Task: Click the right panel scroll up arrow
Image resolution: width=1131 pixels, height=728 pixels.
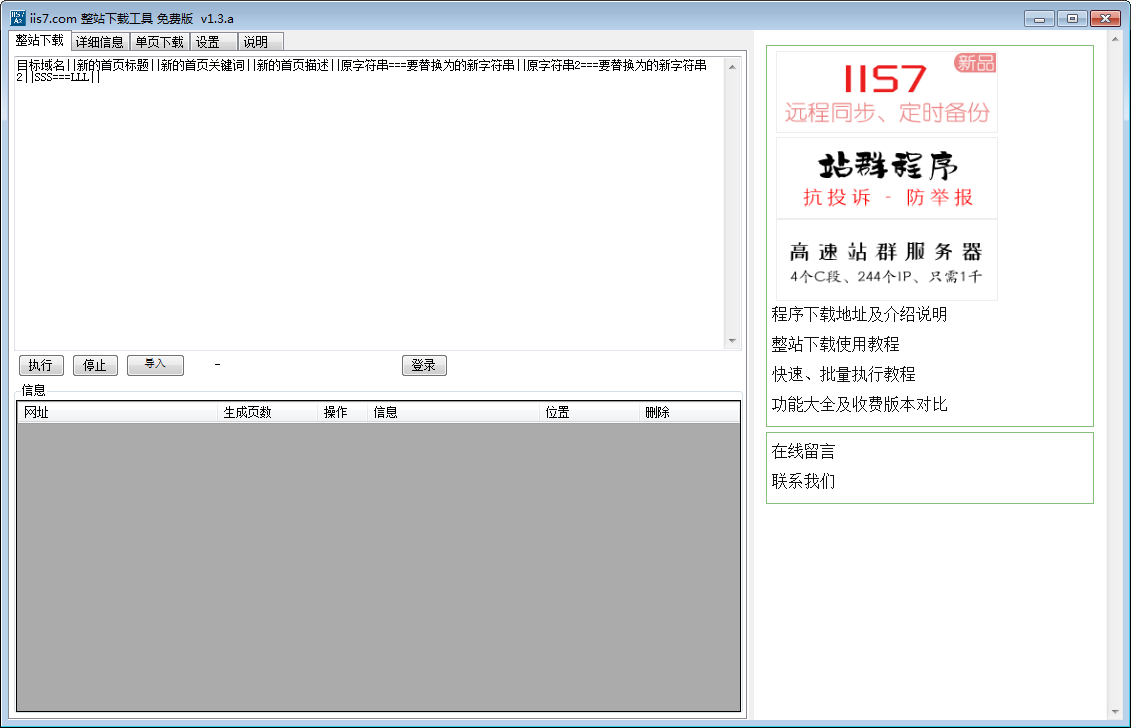Action: coord(1115,39)
